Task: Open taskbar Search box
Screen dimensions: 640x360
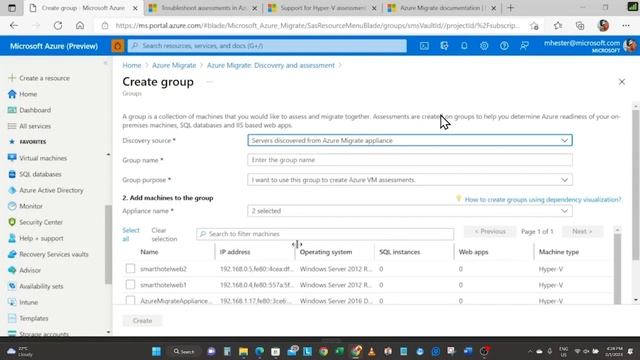Action: (x=184, y=351)
